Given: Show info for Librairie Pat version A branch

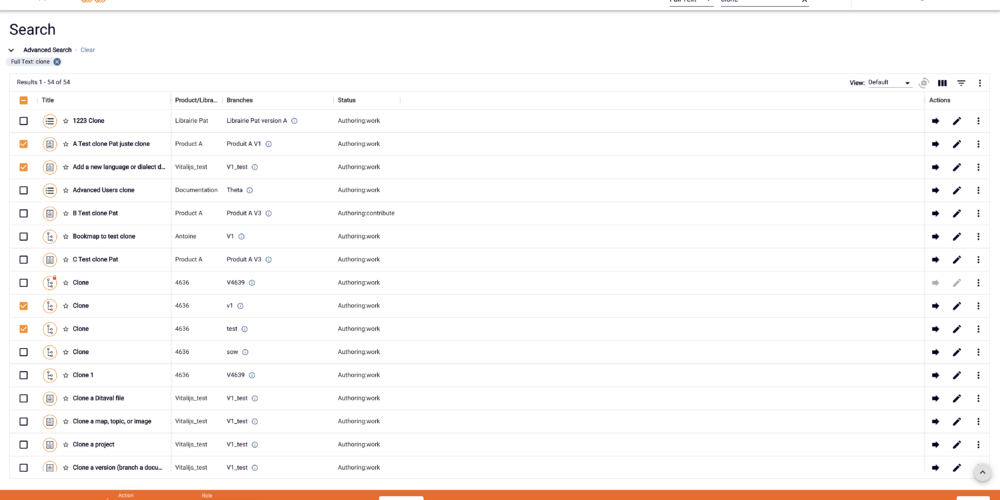Looking at the screenshot, I should click(294, 121).
